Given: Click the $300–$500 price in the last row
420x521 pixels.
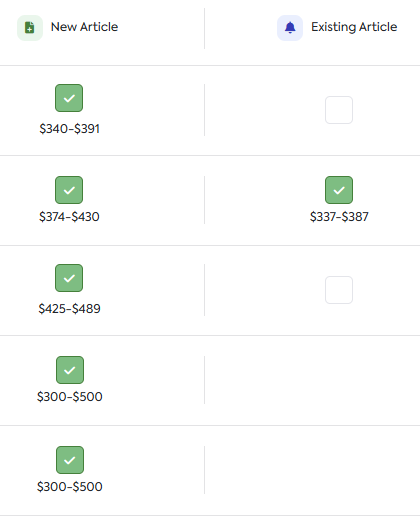Looking at the screenshot, I should pos(70,487).
